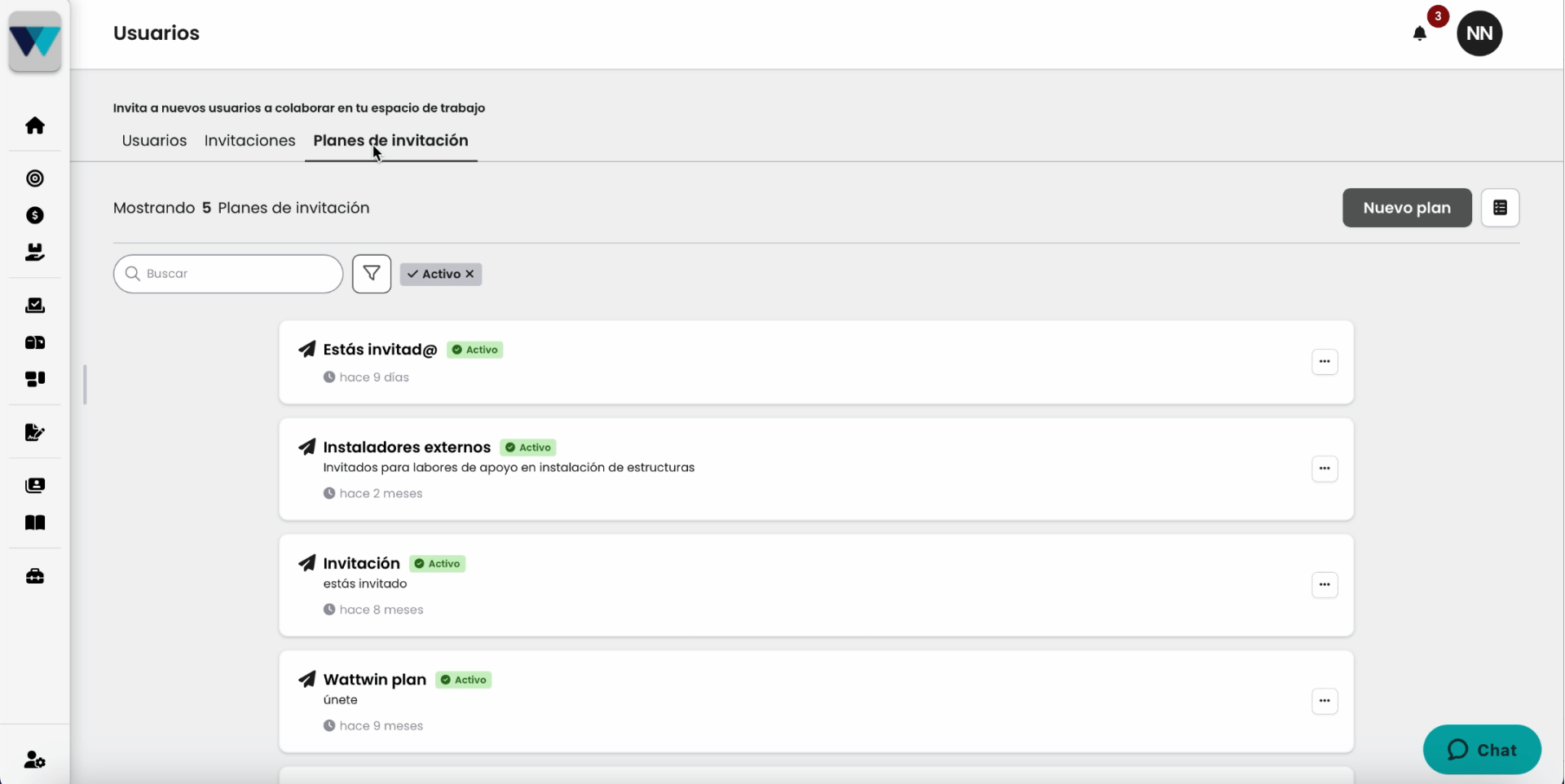Click the 'únete' description text
1565x784 pixels.
[x=340, y=700]
